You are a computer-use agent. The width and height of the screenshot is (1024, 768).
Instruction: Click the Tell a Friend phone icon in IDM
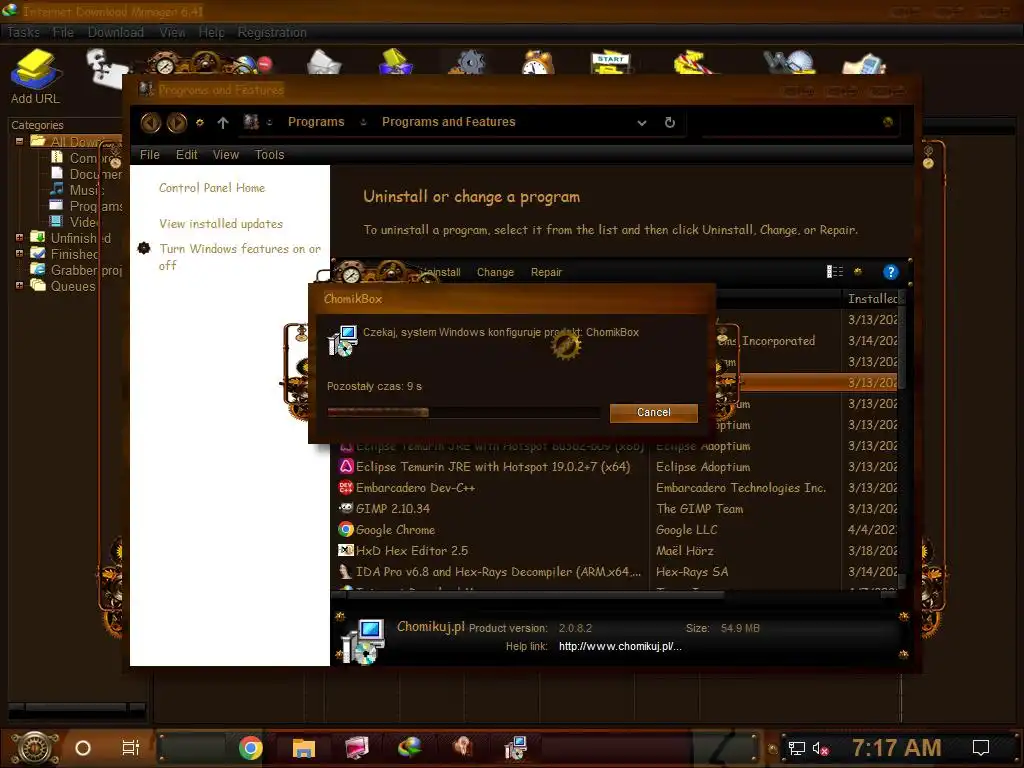[x=864, y=64]
